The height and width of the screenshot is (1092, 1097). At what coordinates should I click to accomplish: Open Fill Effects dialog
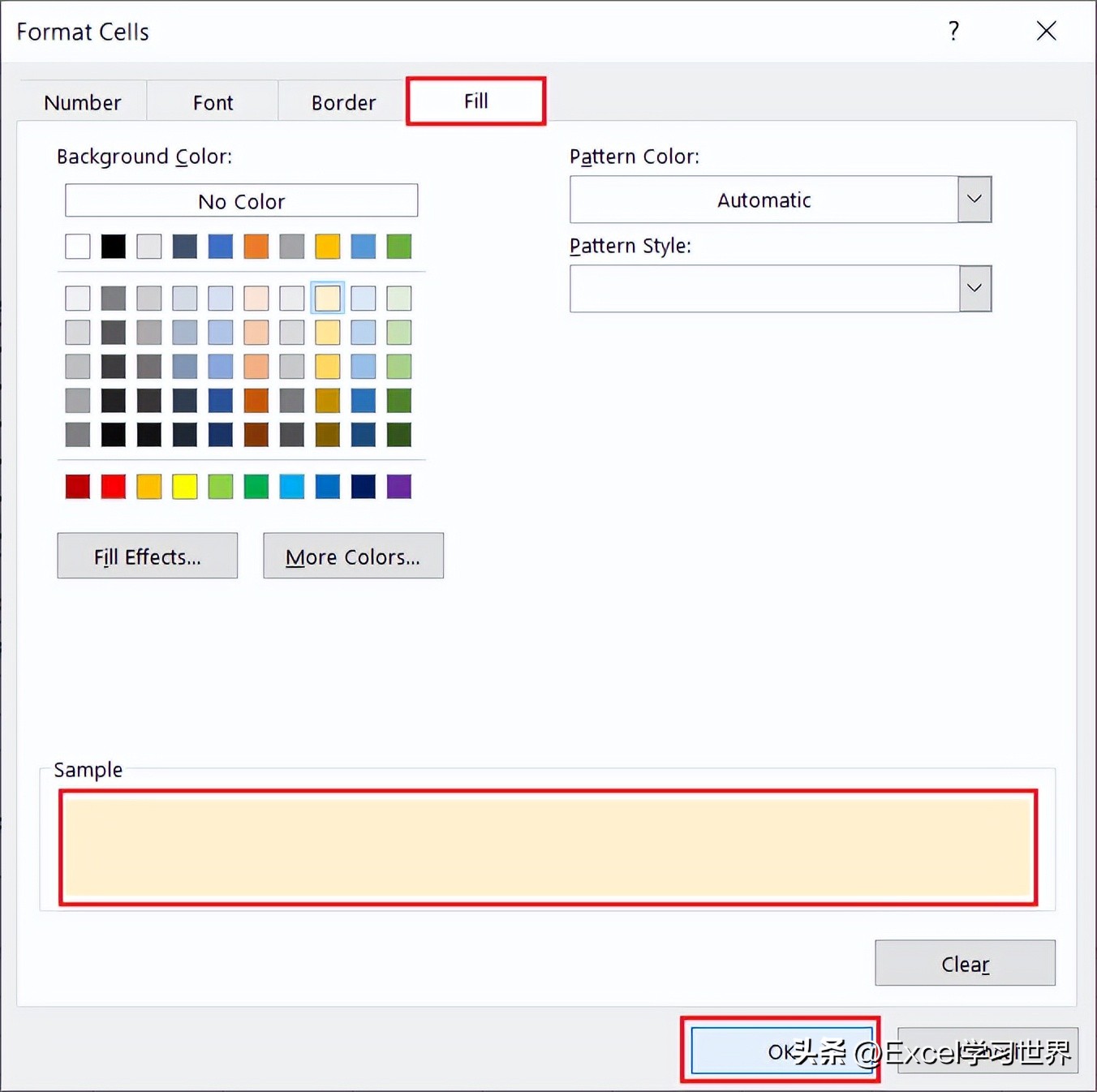click(148, 556)
